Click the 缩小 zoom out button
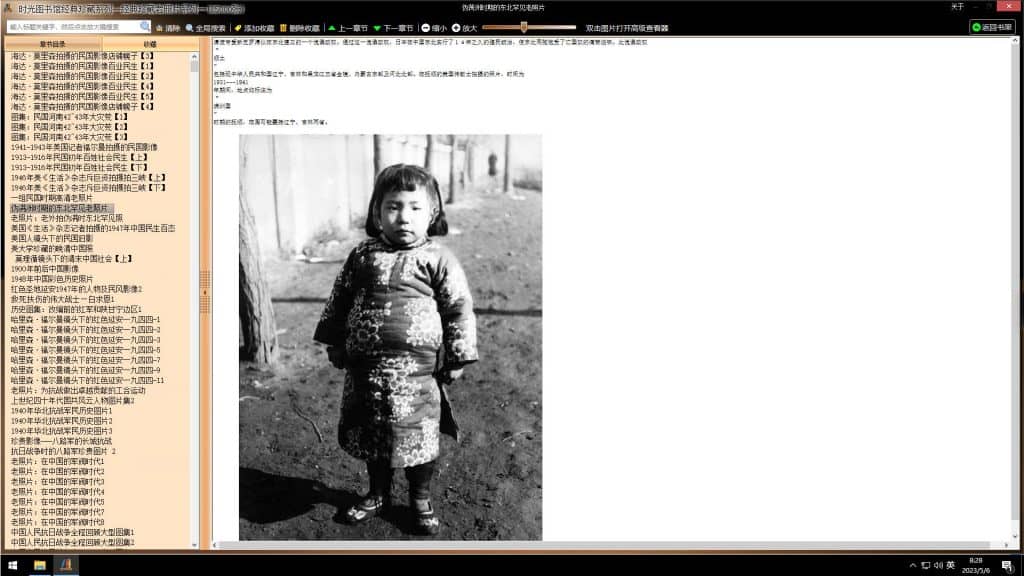Image resolution: width=1024 pixels, height=576 pixels. pyautogui.click(x=434, y=28)
